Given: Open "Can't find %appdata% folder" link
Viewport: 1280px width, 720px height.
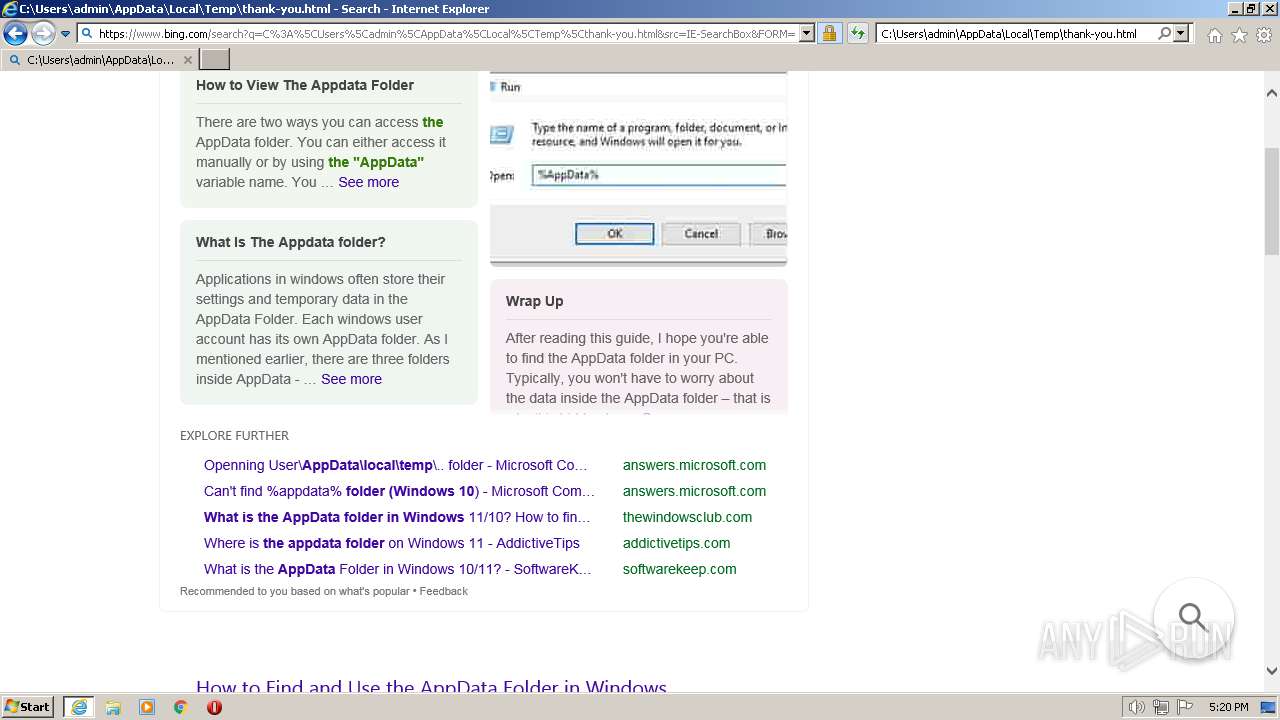Looking at the screenshot, I should tap(399, 491).
